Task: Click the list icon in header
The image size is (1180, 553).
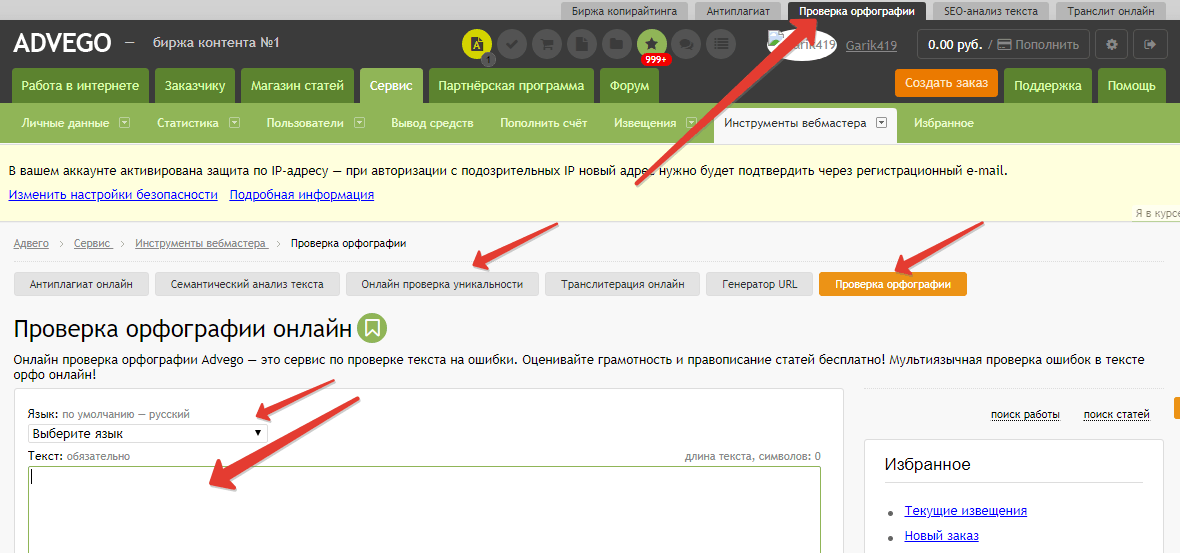Action: (x=722, y=44)
